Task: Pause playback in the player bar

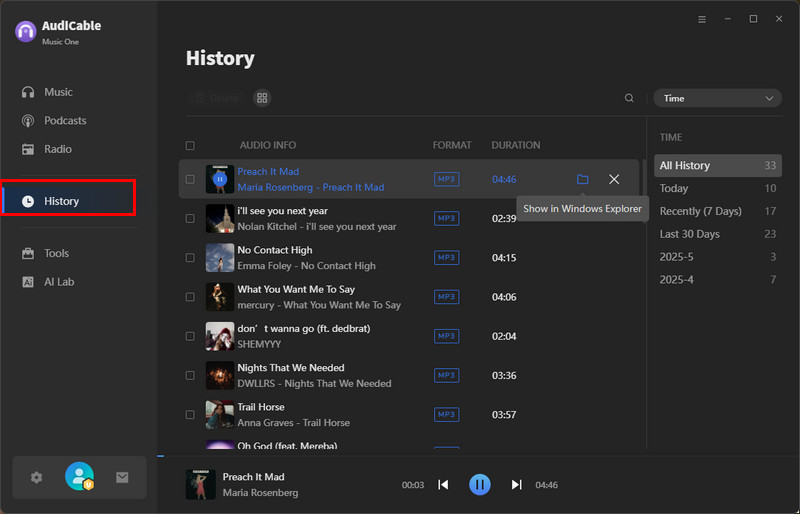Action: coord(480,484)
